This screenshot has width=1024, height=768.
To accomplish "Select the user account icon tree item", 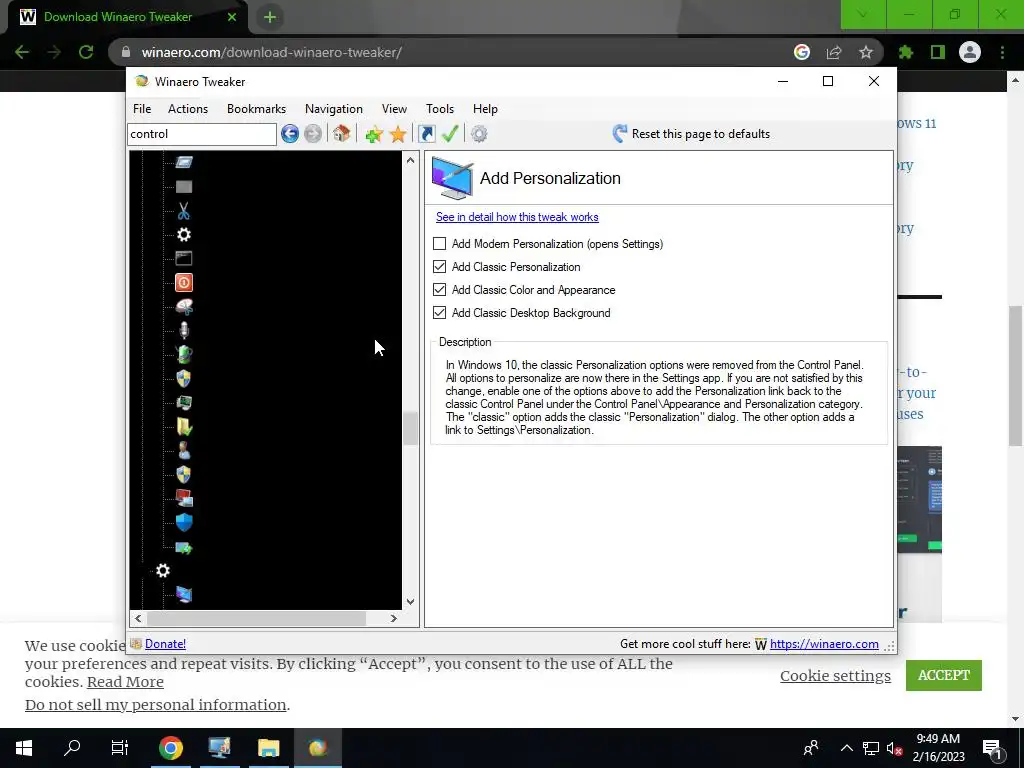I will (184, 451).
